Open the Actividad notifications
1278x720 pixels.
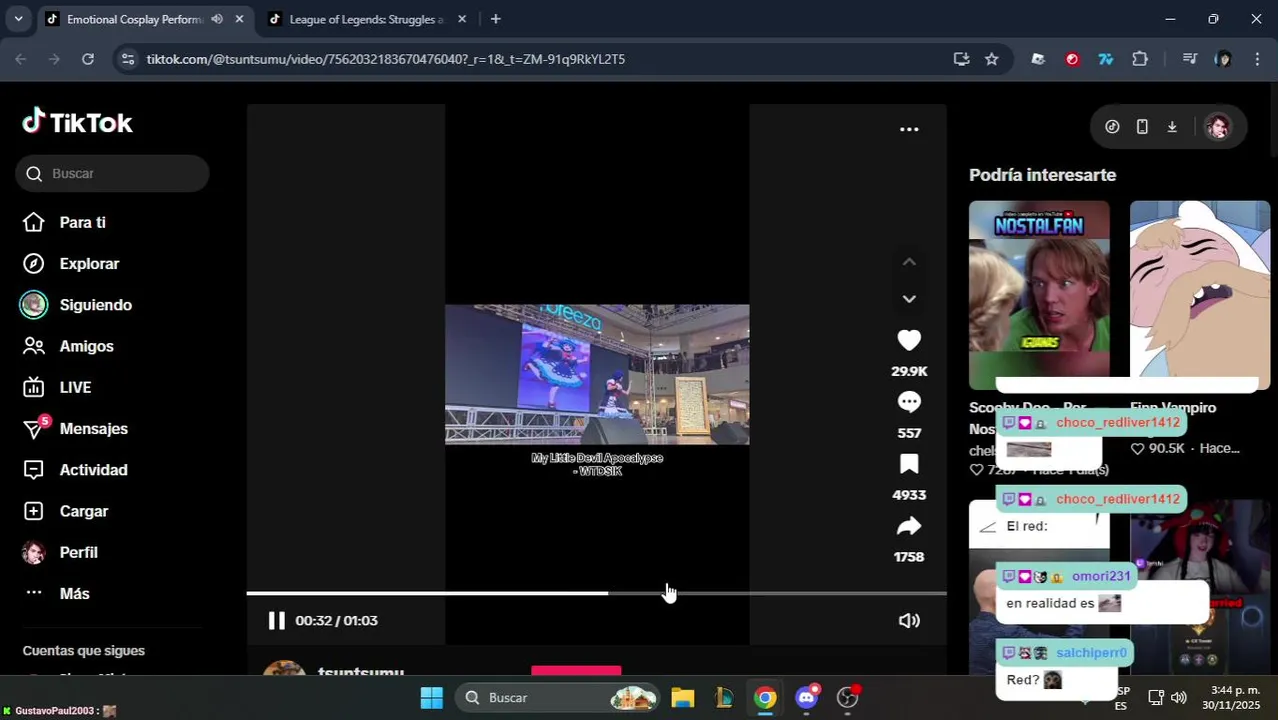tap(94, 470)
